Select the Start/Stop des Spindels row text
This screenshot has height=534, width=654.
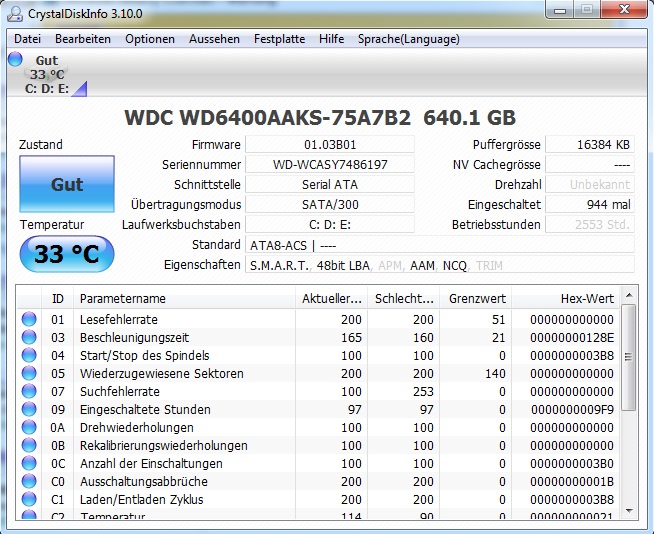(145, 355)
